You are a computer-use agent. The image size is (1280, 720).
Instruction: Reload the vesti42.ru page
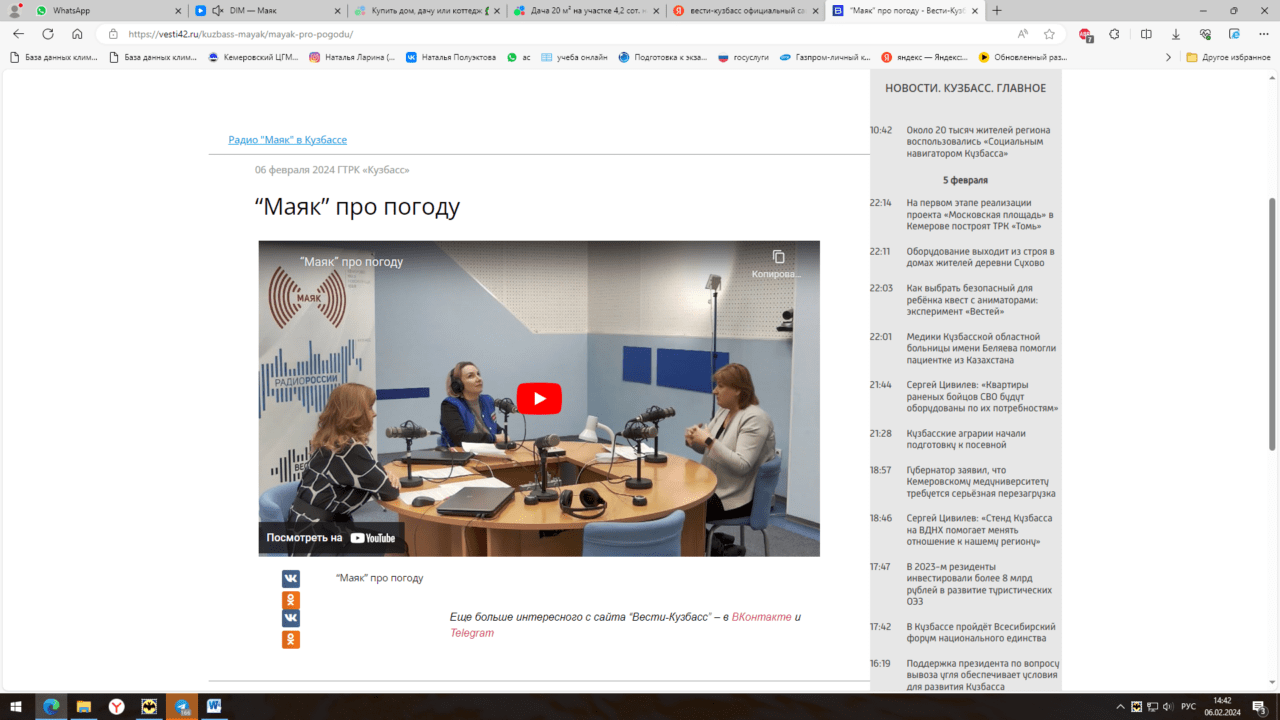tap(48, 33)
